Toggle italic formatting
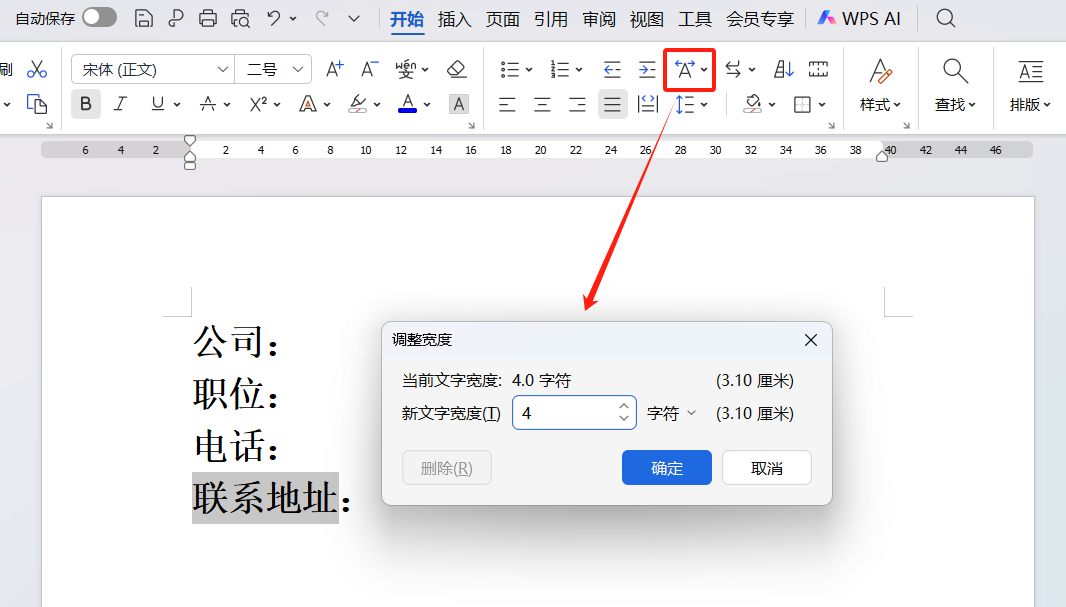Image resolution: width=1066 pixels, height=607 pixels. 118,104
